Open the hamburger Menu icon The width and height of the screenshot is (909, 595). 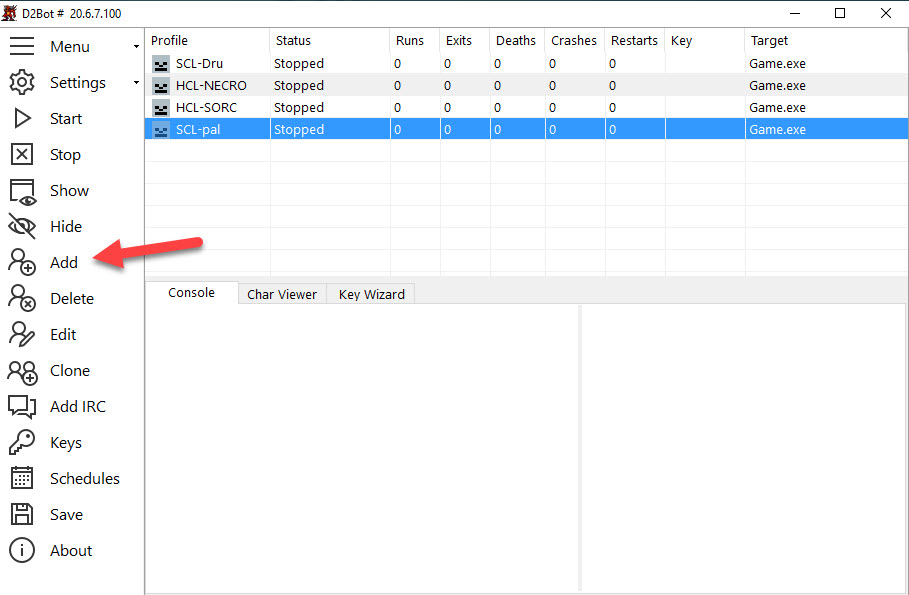(x=22, y=46)
